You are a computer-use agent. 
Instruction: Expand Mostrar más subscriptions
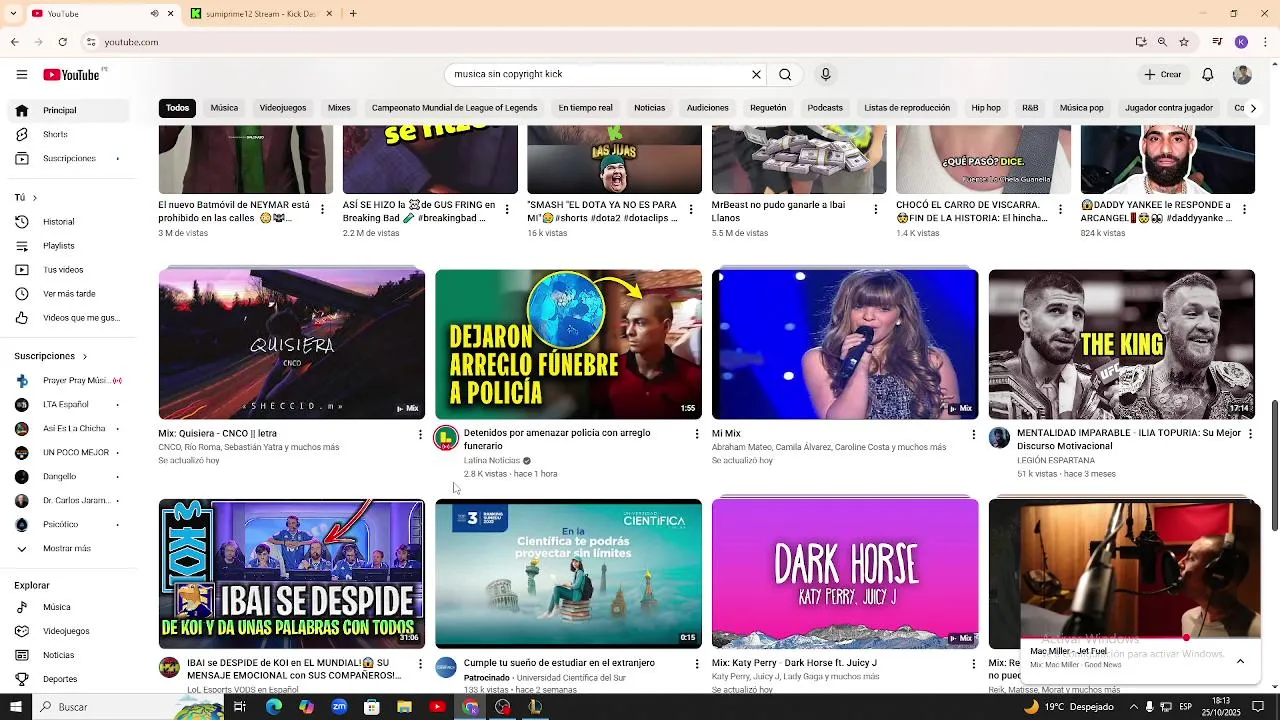point(67,549)
